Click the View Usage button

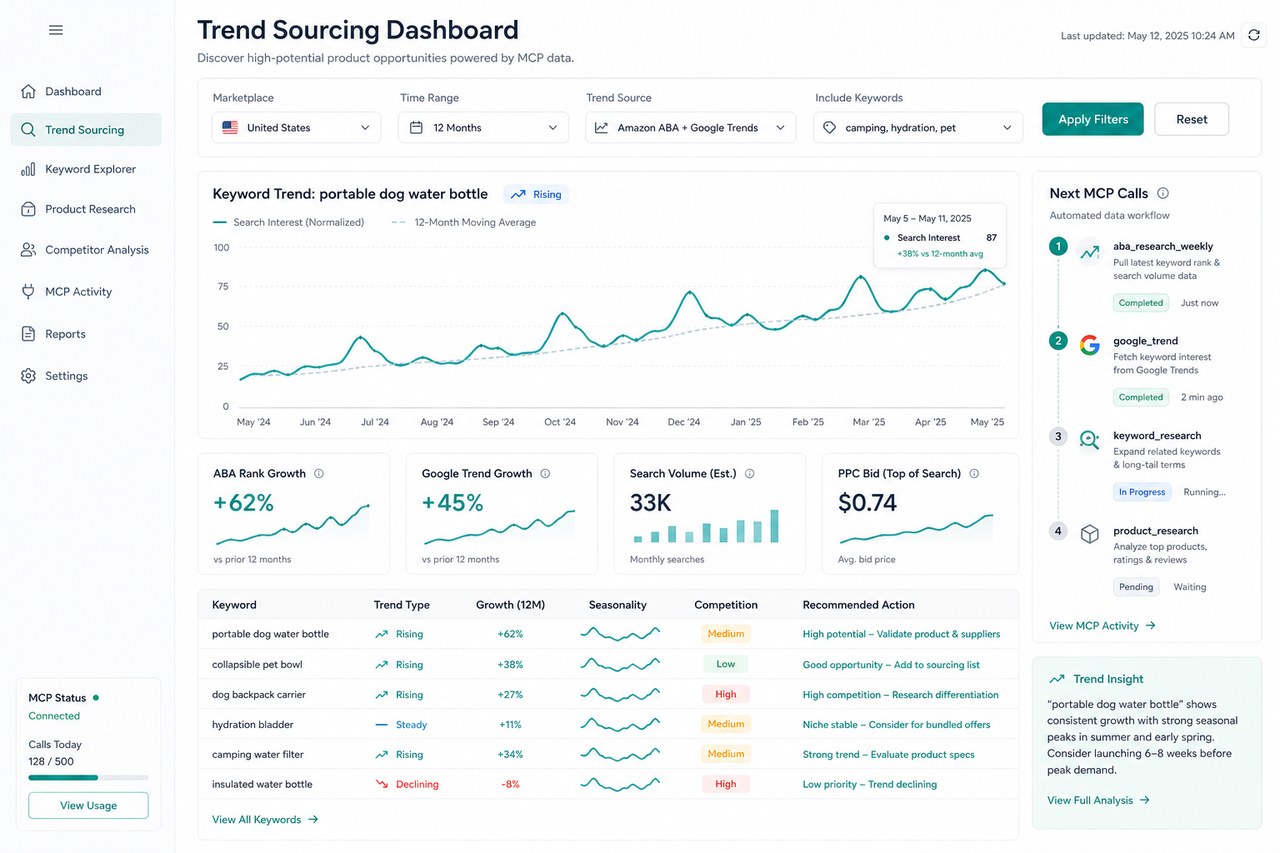click(88, 806)
